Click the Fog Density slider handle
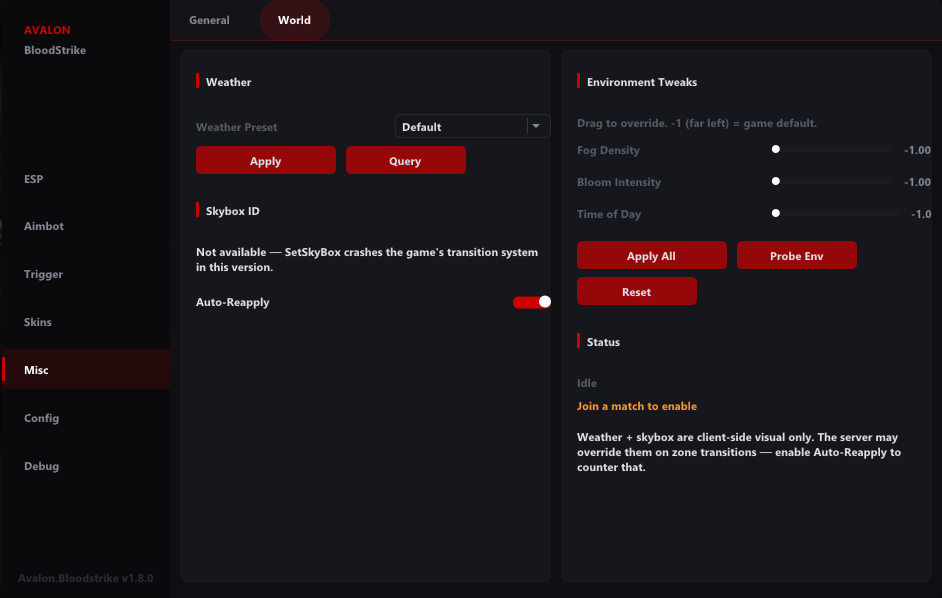942x598 pixels. [776, 149]
